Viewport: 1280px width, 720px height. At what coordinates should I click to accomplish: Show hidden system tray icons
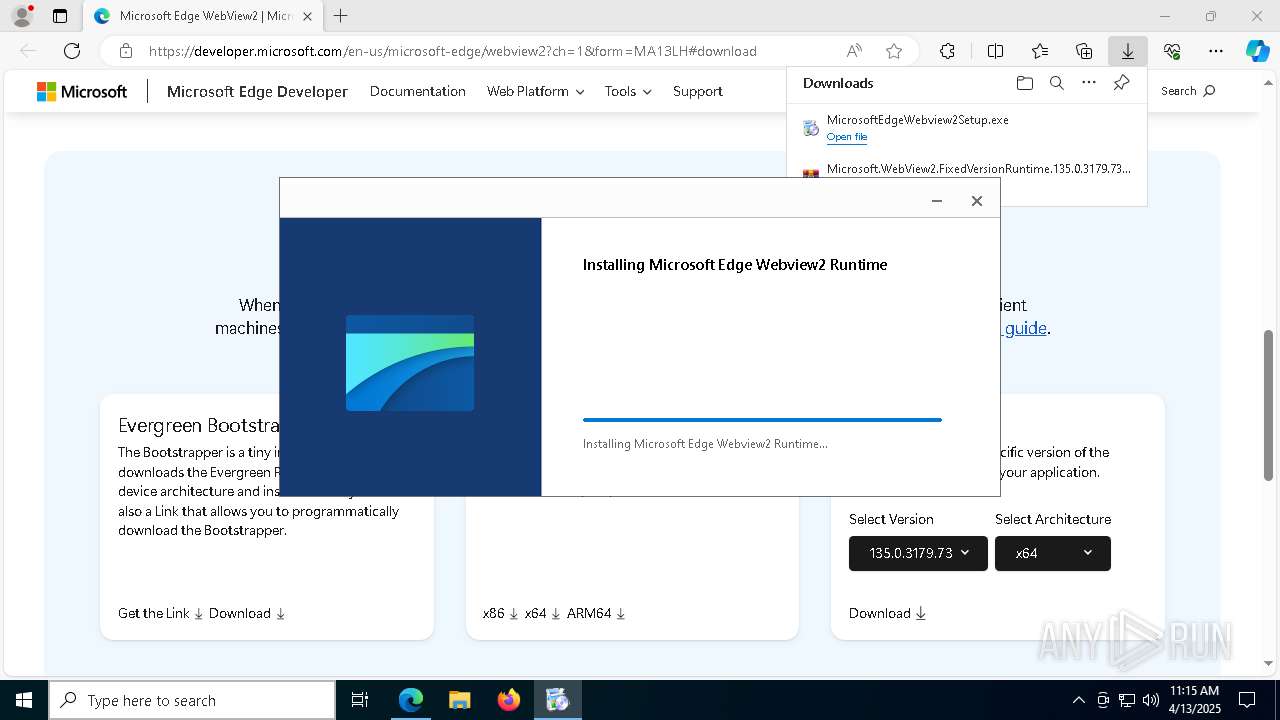coord(1078,700)
